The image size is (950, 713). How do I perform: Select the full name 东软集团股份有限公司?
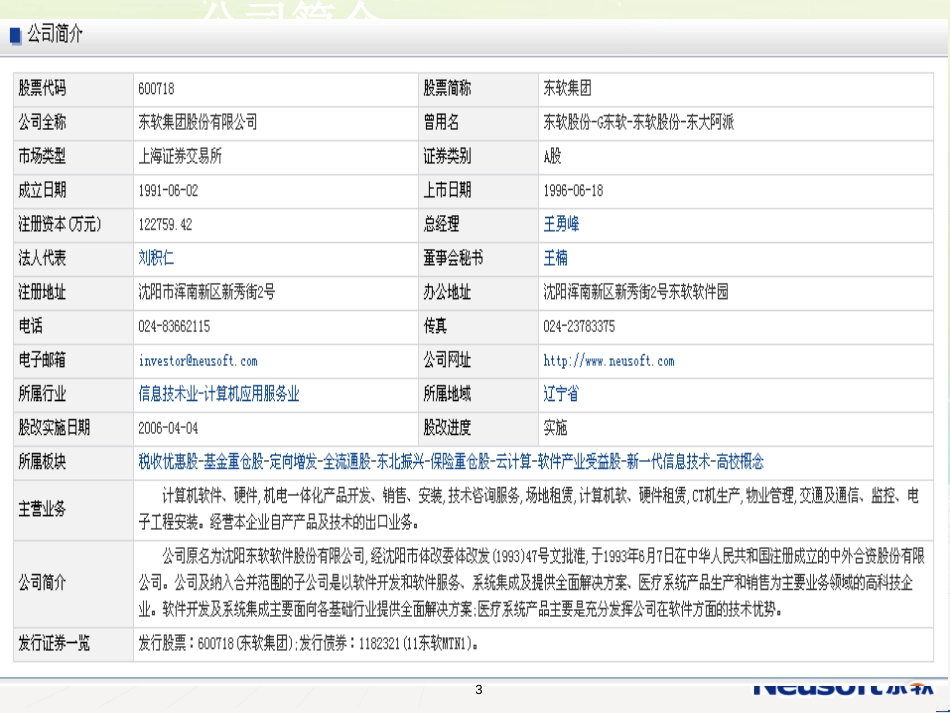pyautogui.click(x=198, y=122)
